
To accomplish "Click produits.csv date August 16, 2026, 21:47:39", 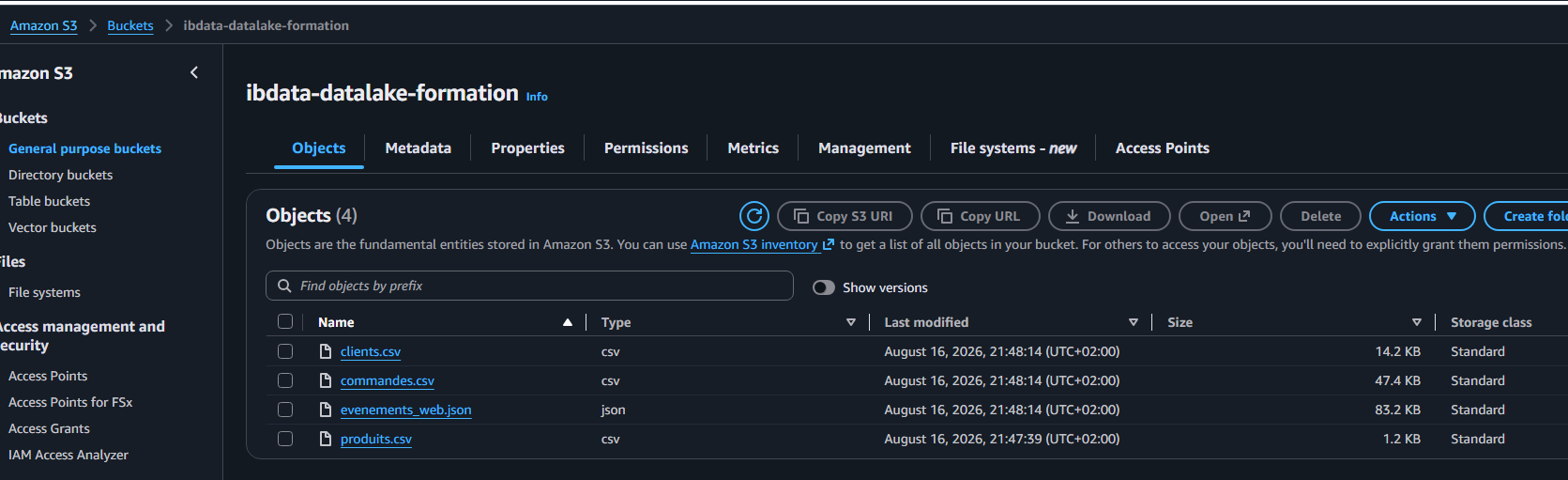I will (1001, 439).
